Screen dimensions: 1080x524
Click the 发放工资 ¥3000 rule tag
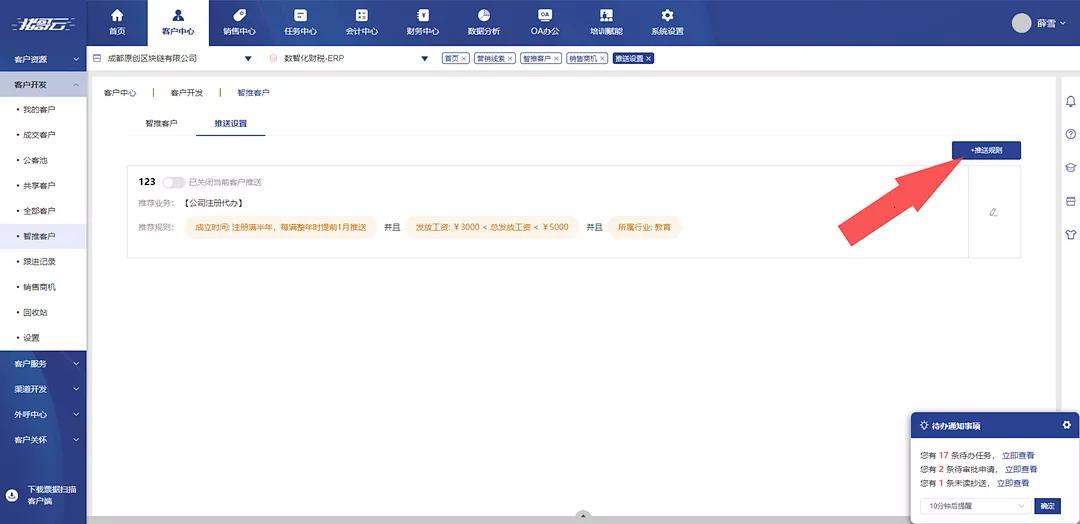[492, 227]
